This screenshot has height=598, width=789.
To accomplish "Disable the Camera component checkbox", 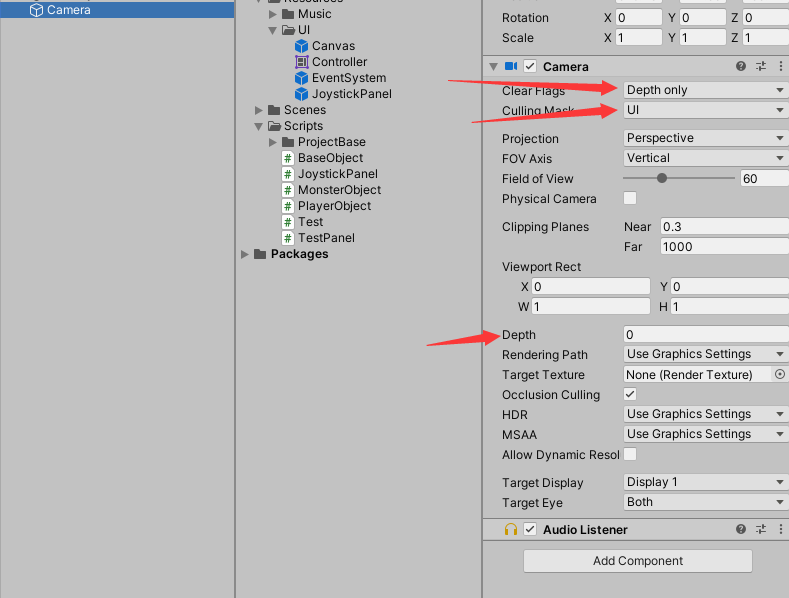I will pyautogui.click(x=530, y=66).
